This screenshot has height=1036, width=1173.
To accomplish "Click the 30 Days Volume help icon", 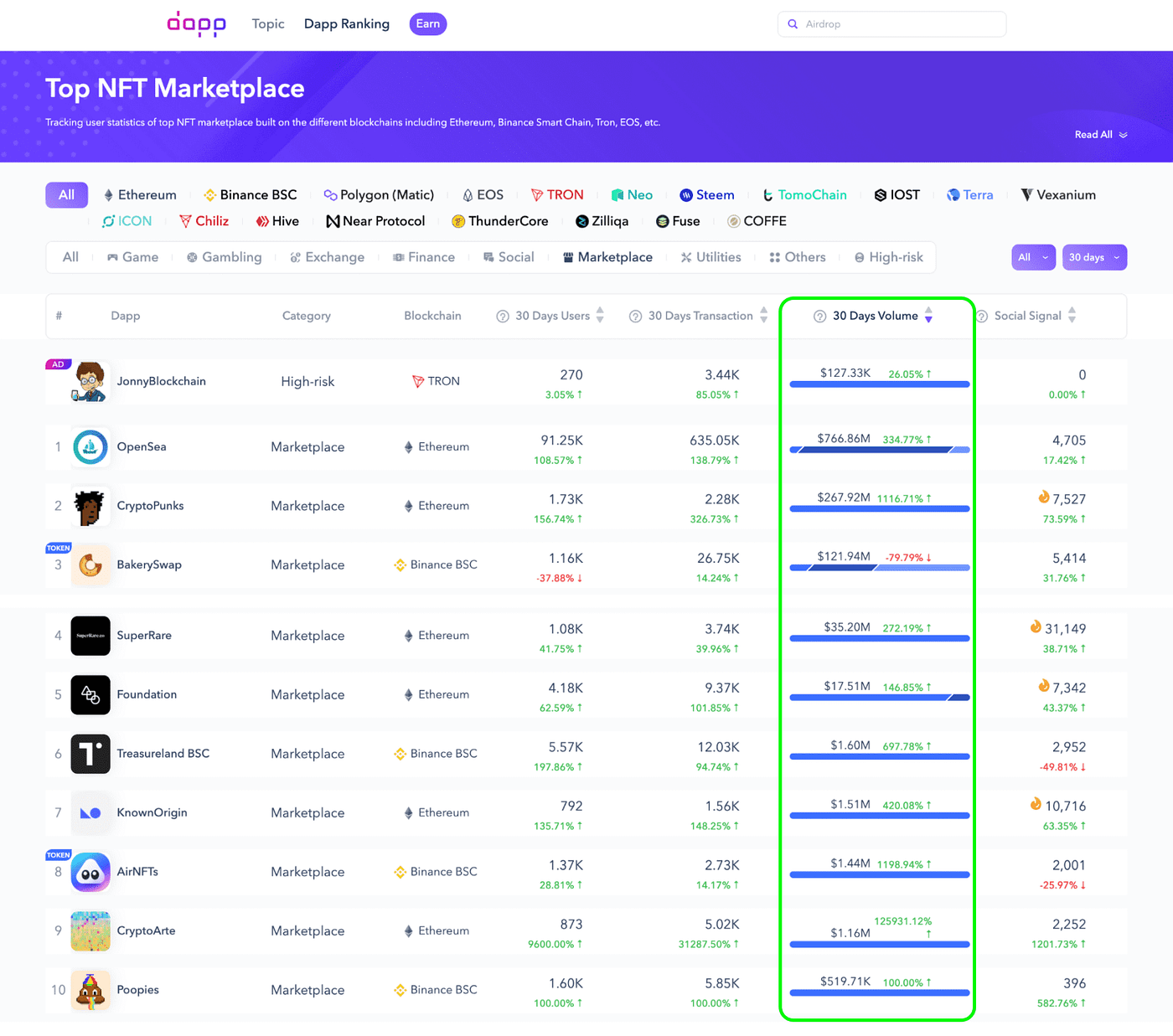I will (x=820, y=317).
